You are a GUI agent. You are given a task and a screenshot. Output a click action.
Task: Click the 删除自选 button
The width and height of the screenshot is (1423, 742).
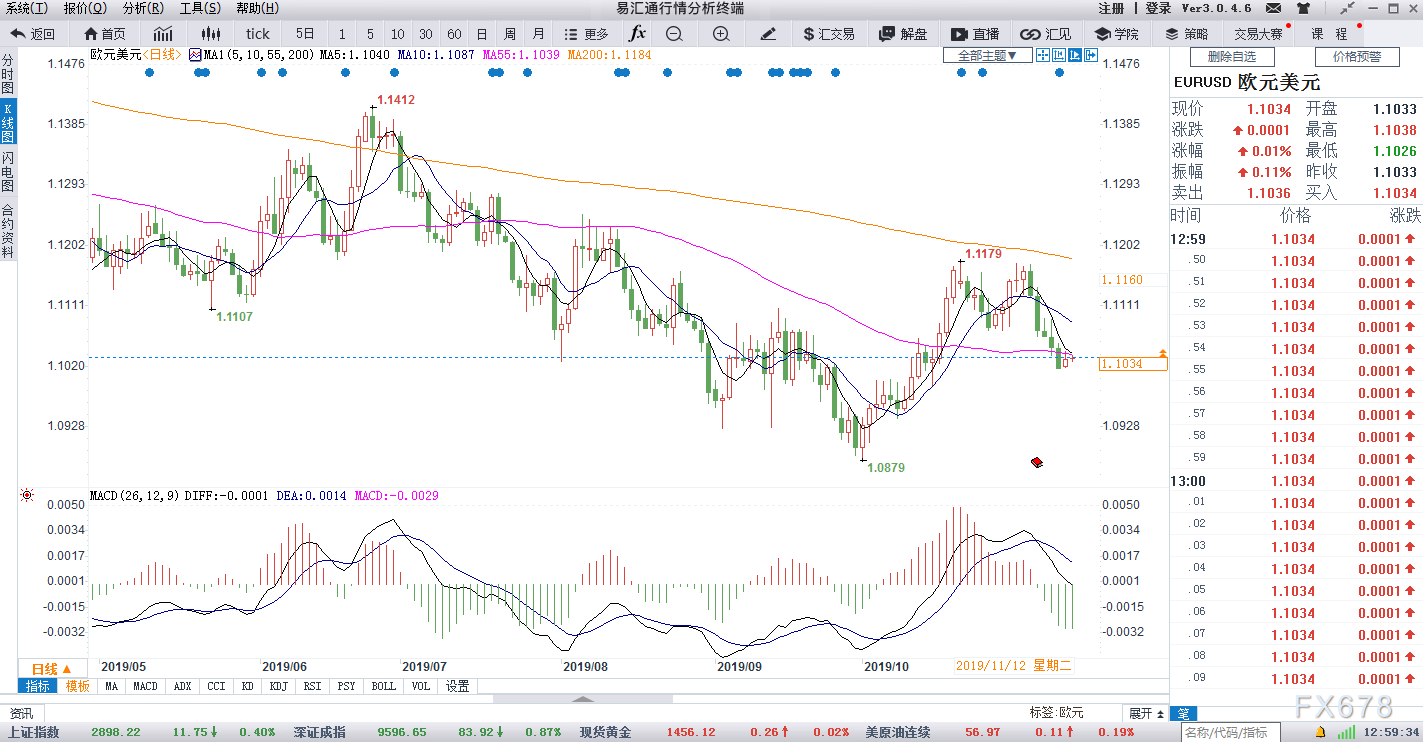1232,57
